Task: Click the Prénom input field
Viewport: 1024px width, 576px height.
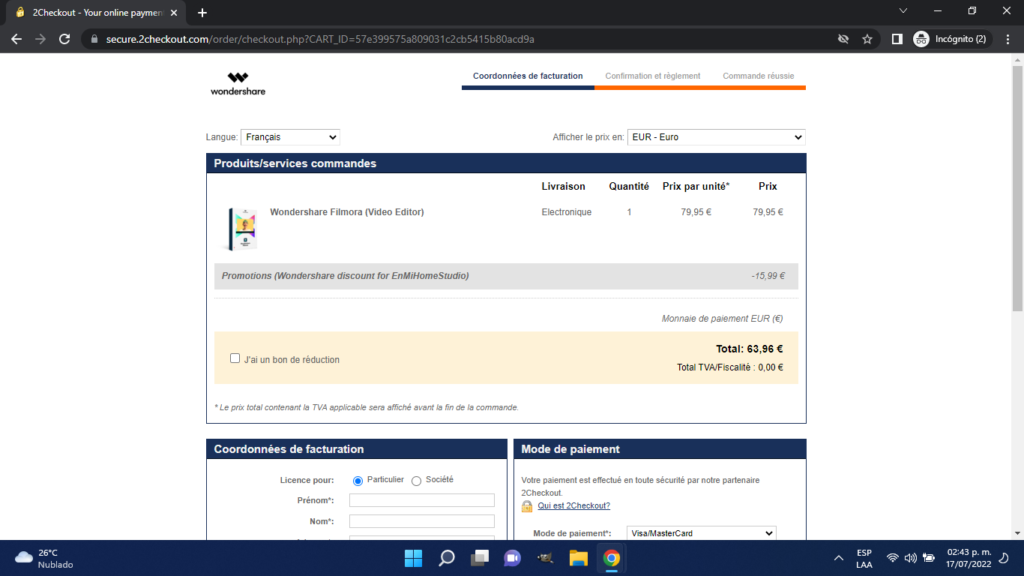Action: click(421, 500)
